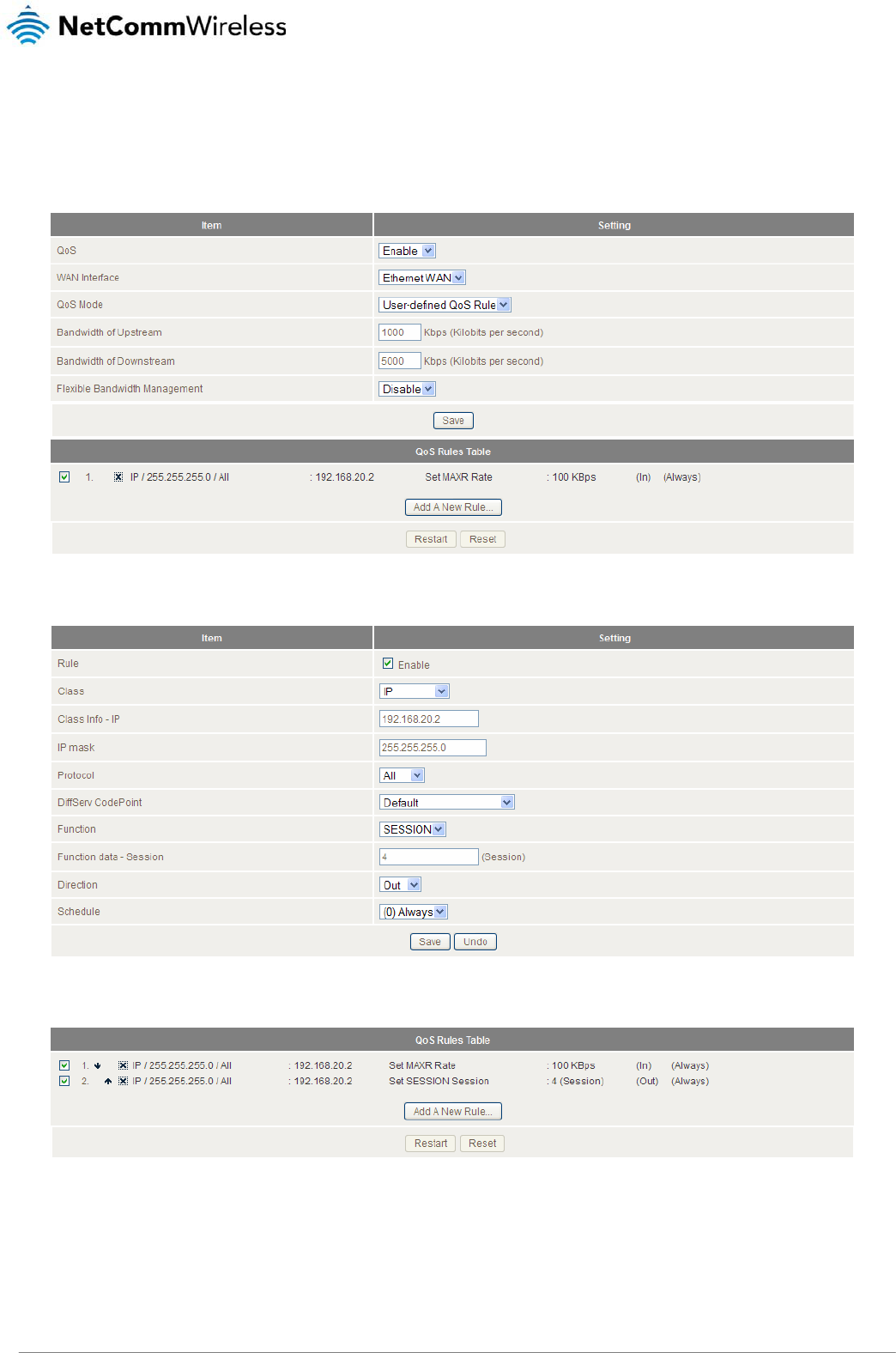Click Reset under the single-rule table
896x1353 pixels.
pyautogui.click(x=482, y=539)
